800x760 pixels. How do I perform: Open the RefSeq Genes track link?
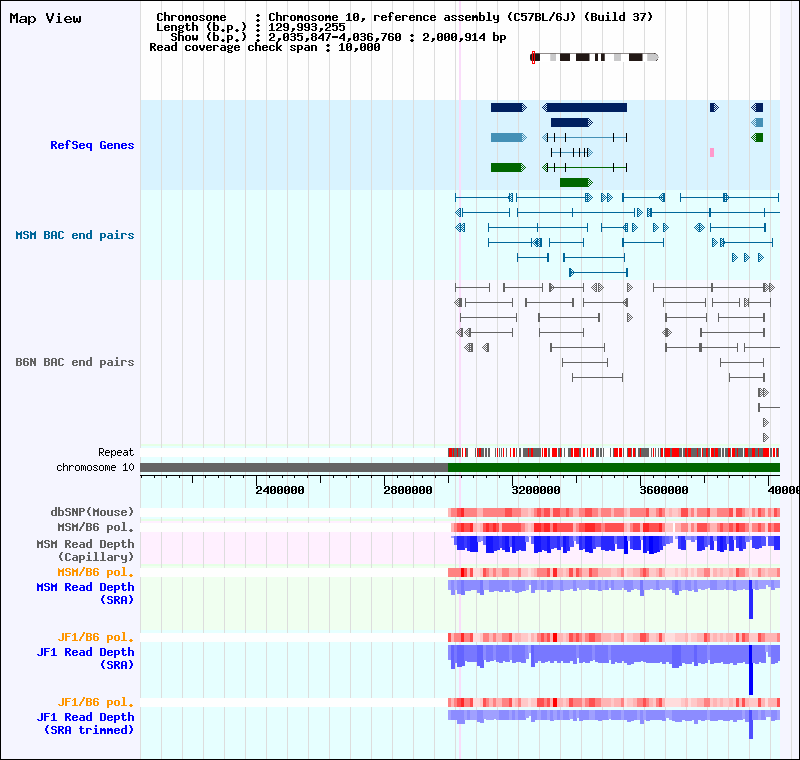(x=92, y=145)
